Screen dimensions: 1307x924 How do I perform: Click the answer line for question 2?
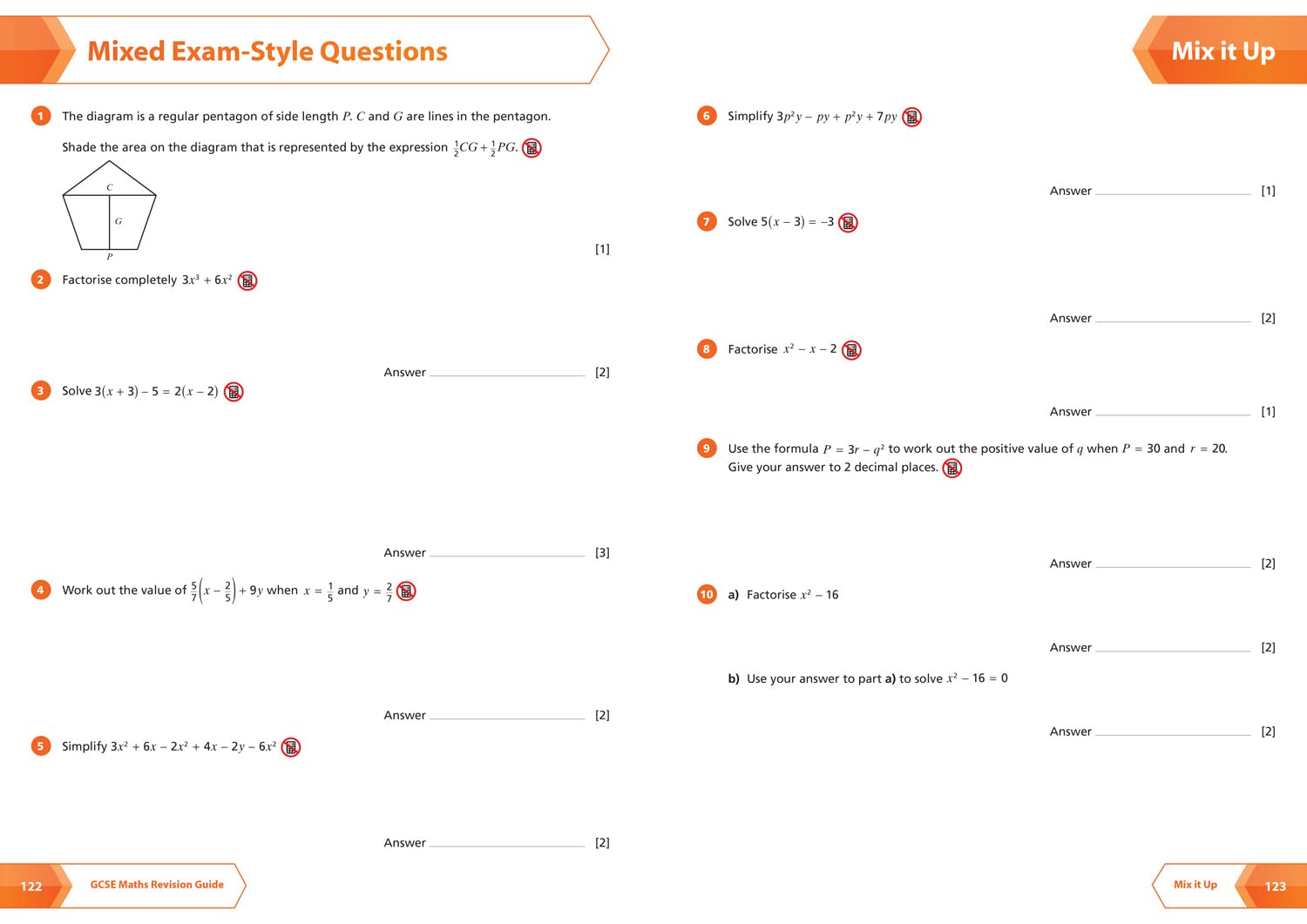507,374
